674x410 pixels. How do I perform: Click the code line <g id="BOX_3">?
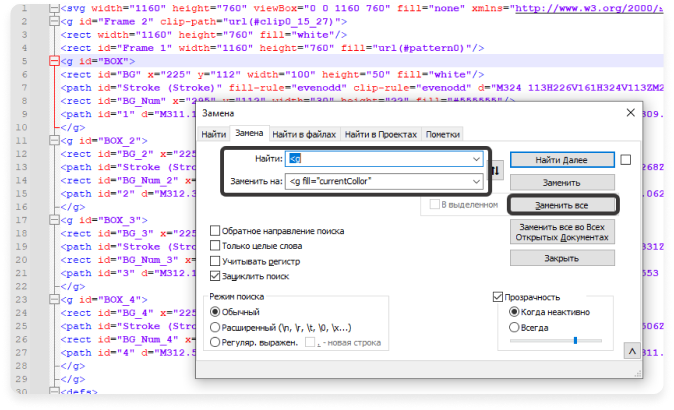(x=104, y=220)
